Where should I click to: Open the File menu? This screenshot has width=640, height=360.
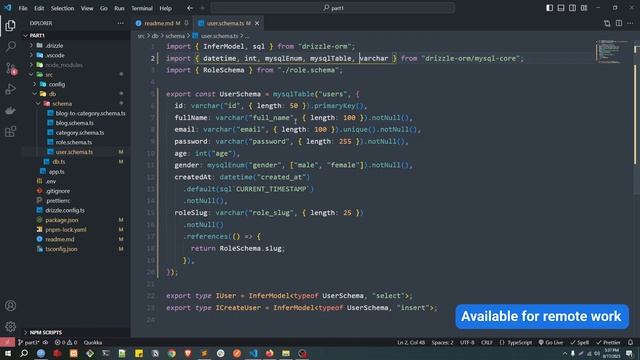click(23, 8)
